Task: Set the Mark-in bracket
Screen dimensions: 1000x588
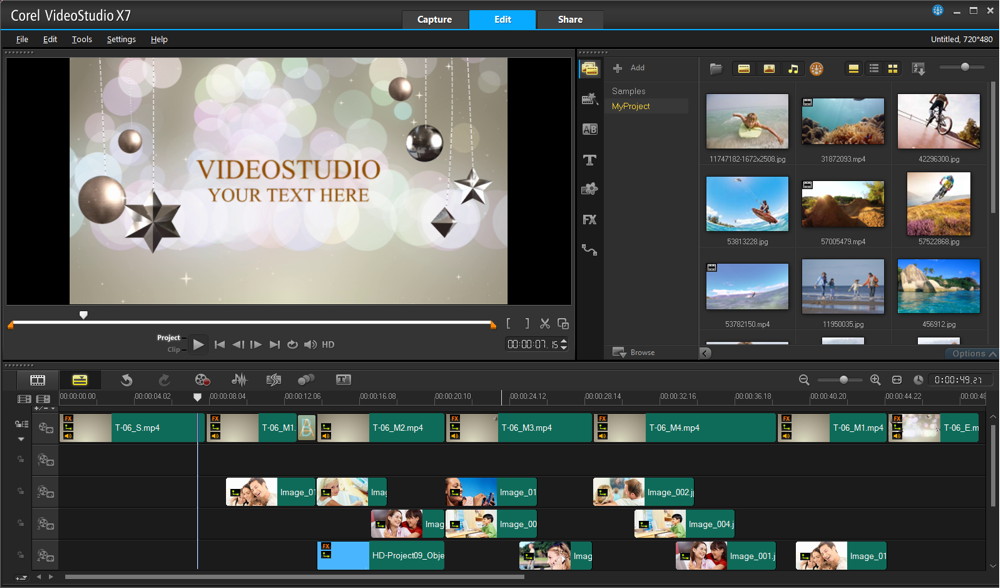Action: point(508,324)
